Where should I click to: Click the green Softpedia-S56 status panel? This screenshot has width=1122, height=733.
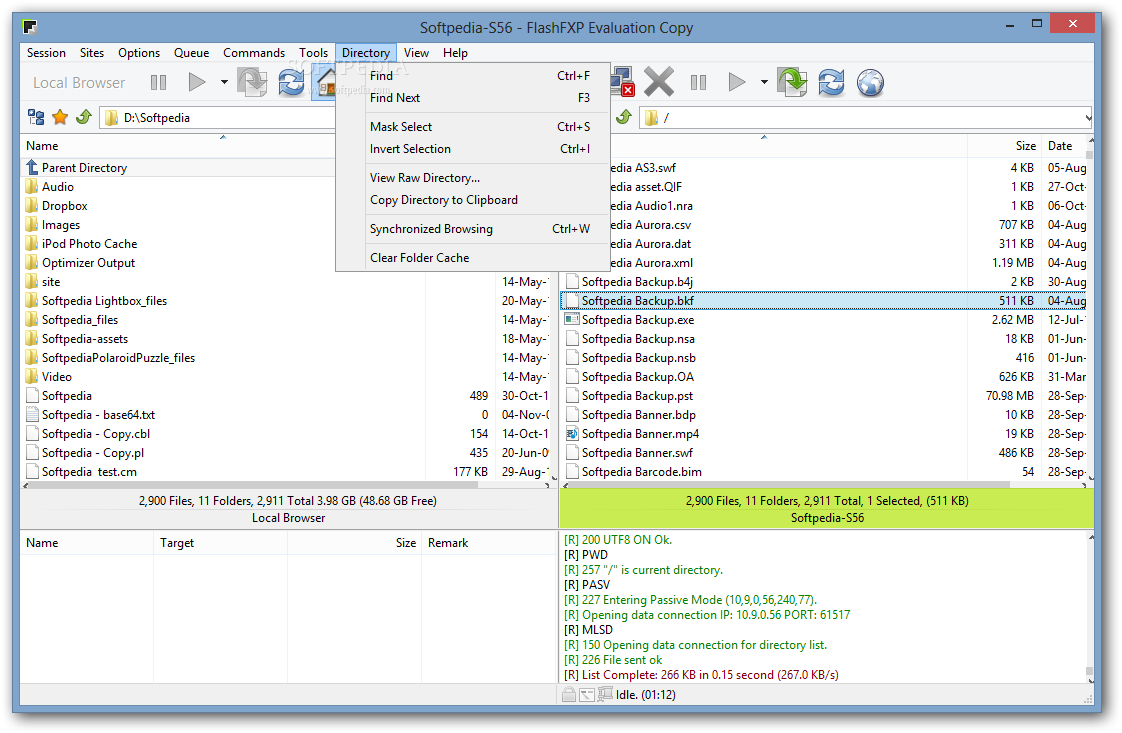coord(826,509)
